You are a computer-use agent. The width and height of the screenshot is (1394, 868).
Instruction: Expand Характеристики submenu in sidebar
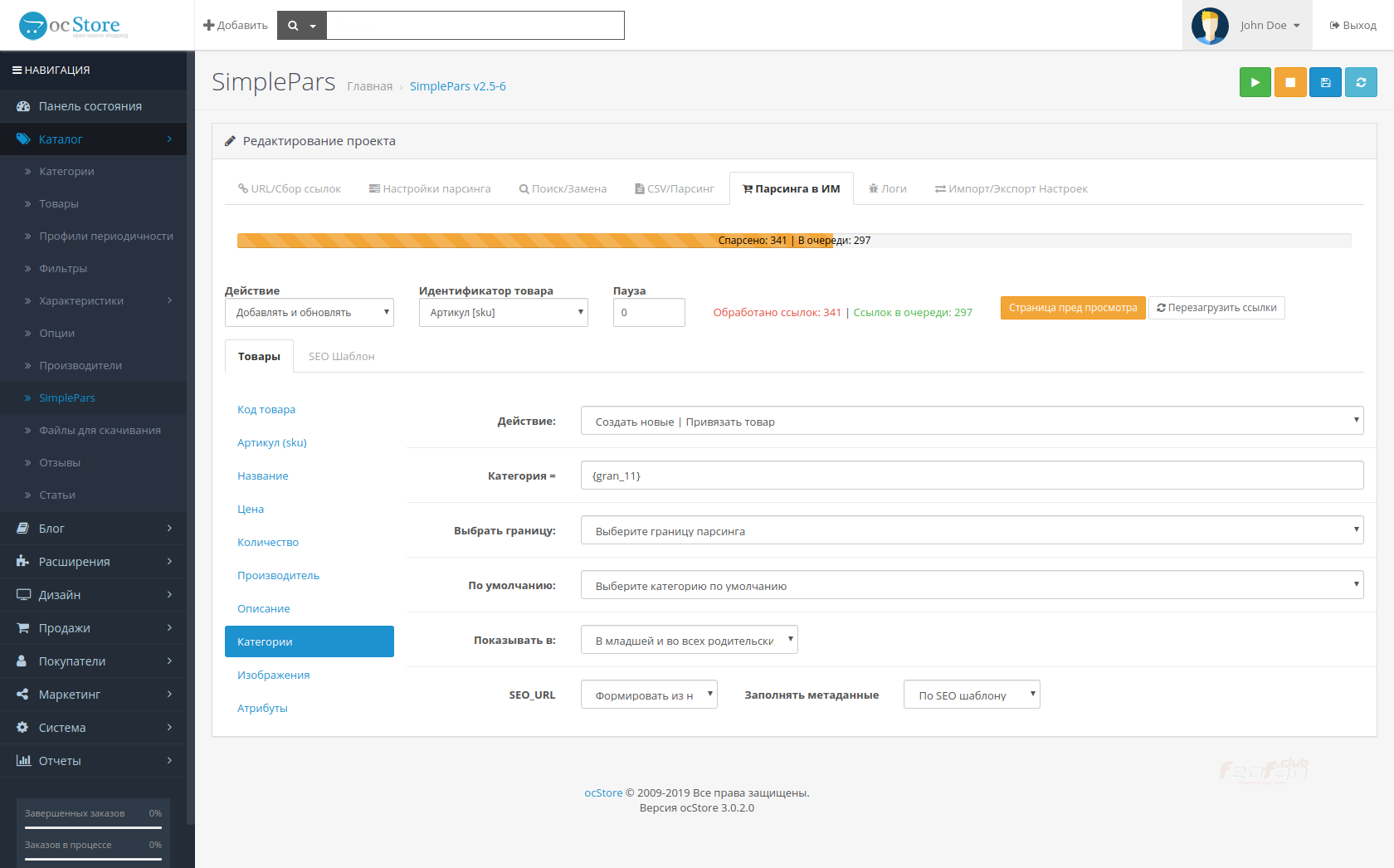[x=93, y=300]
